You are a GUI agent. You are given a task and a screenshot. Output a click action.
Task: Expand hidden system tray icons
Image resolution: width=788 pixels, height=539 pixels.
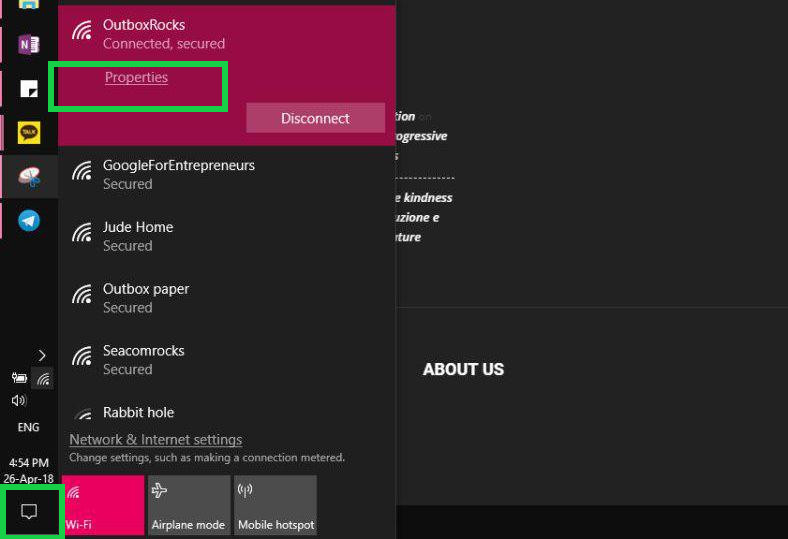point(42,356)
